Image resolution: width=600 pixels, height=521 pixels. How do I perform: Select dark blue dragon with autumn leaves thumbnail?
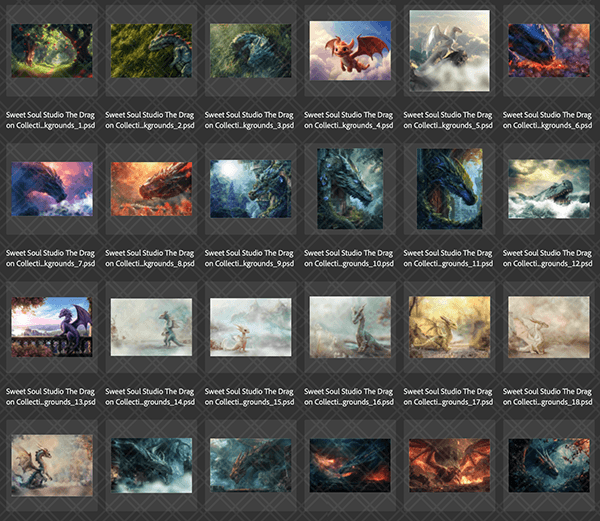[x=549, y=466]
